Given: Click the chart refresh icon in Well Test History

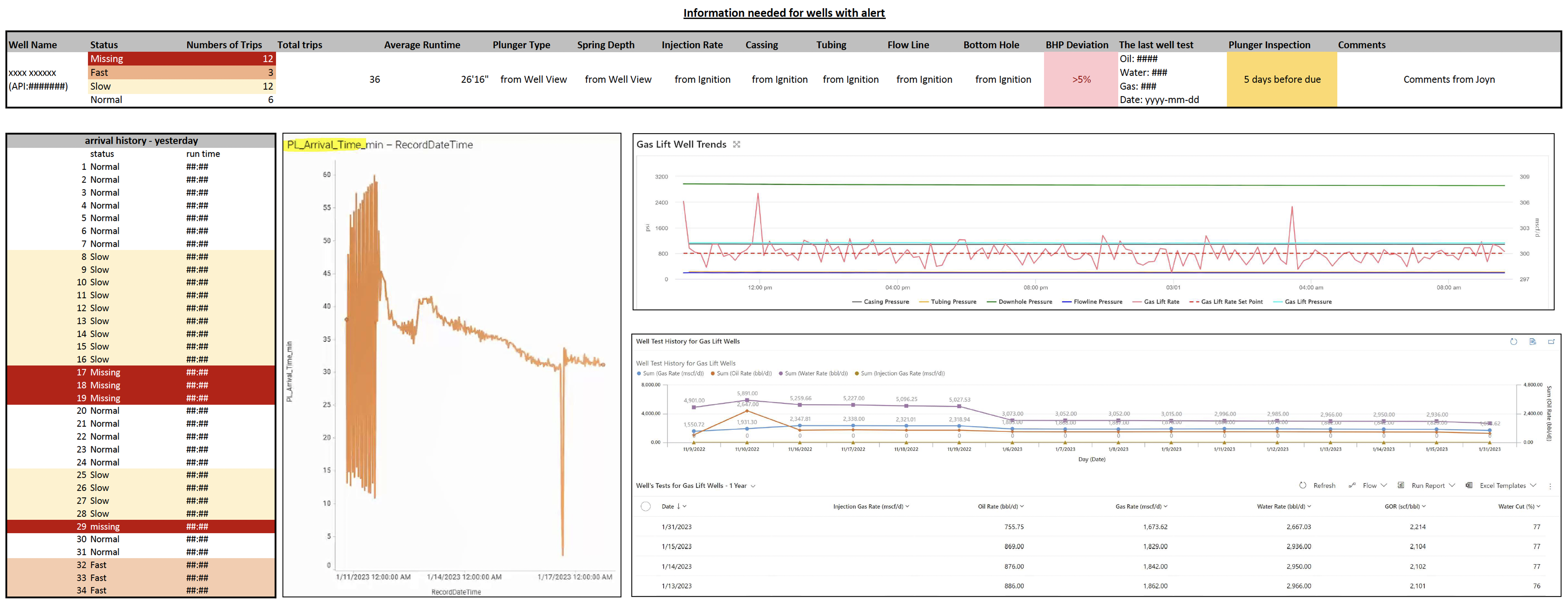Looking at the screenshot, I should pyautogui.click(x=1513, y=341).
